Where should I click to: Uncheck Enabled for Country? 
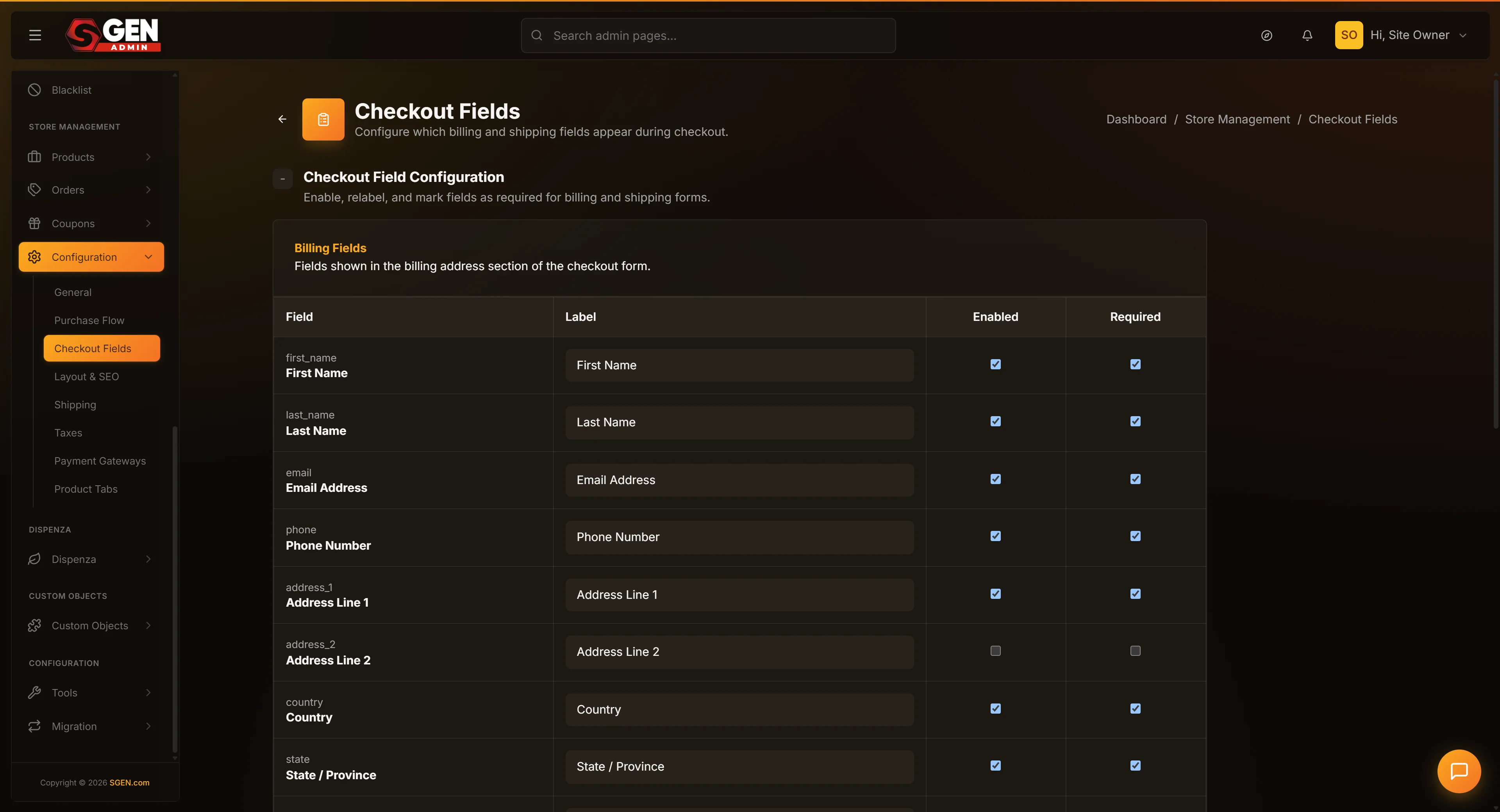coord(996,709)
